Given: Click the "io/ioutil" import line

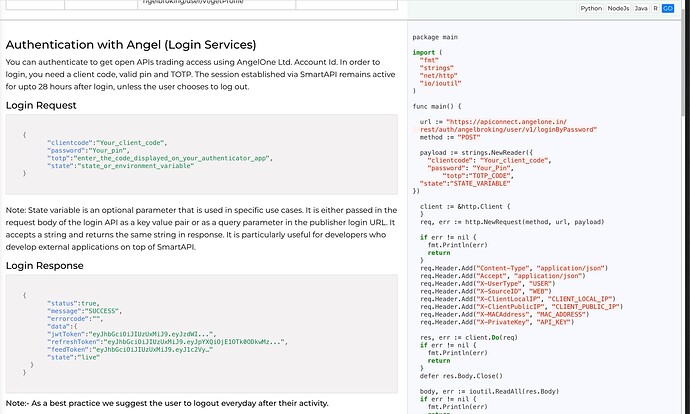Looking at the screenshot, I should tap(440, 83).
